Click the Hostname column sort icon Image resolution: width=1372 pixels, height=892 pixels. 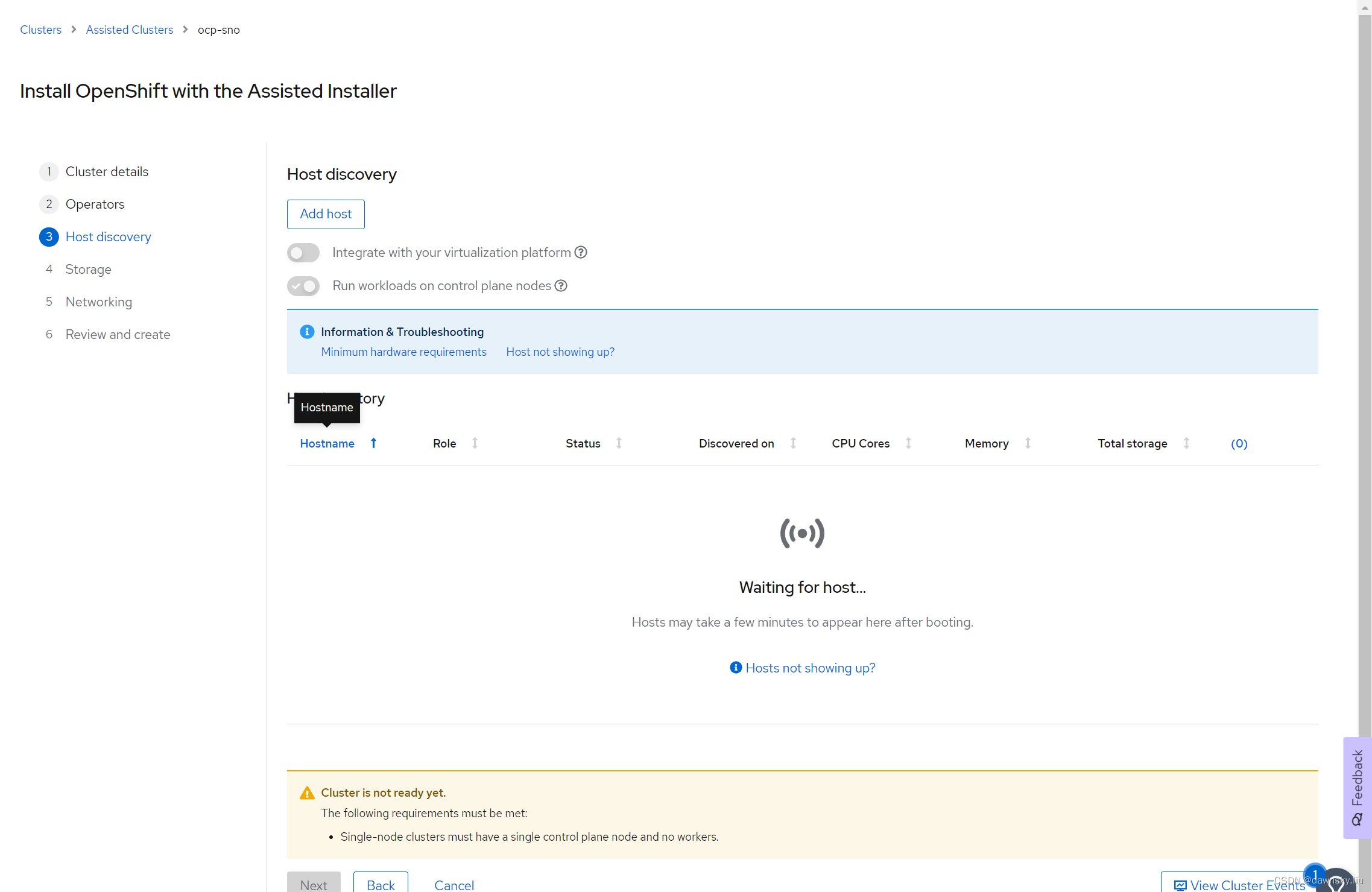(x=373, y=443)
